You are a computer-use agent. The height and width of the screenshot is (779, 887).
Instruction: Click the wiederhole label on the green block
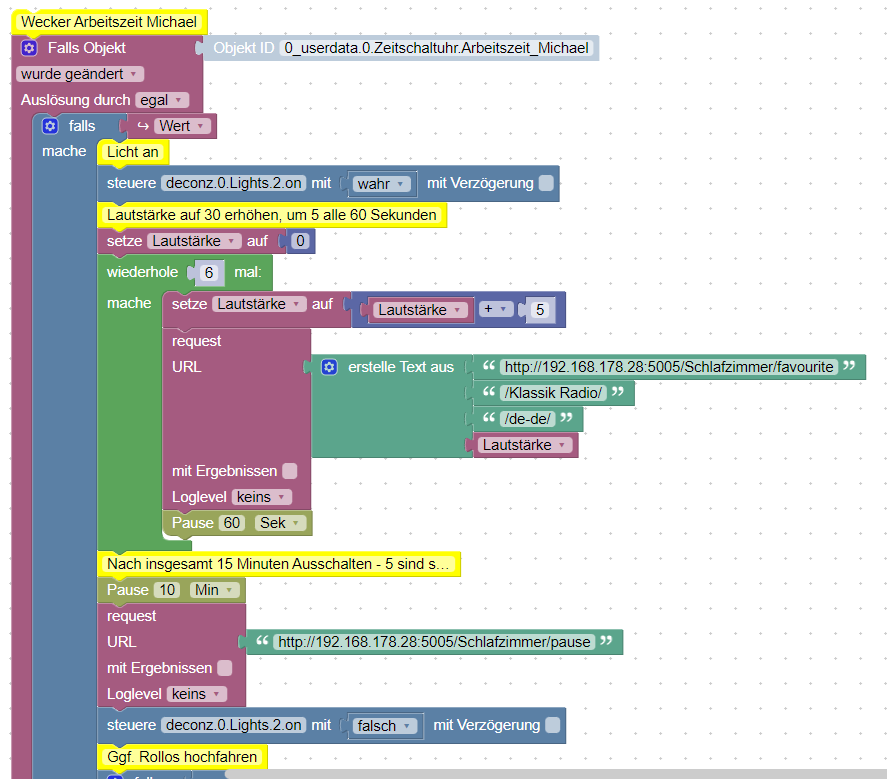tap(143, 272)
